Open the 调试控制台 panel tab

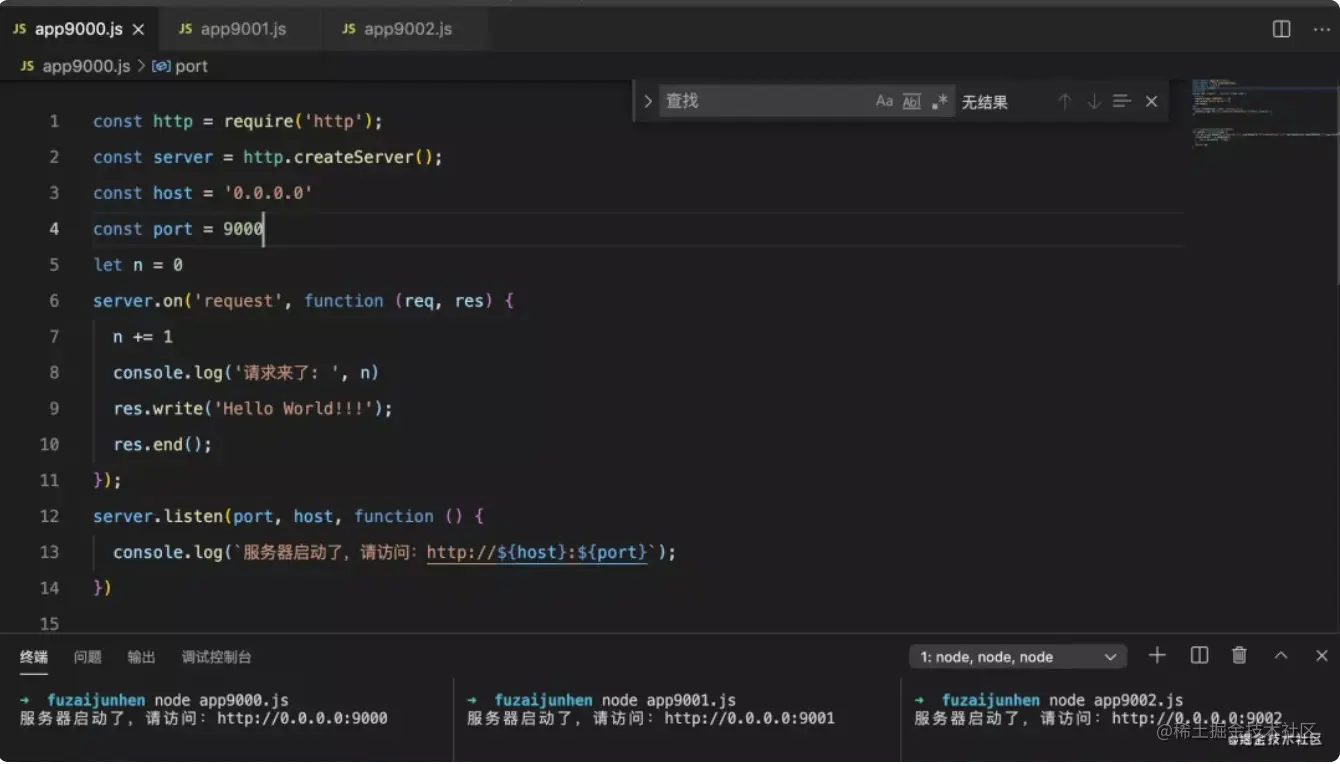click(x=217, y=657)
